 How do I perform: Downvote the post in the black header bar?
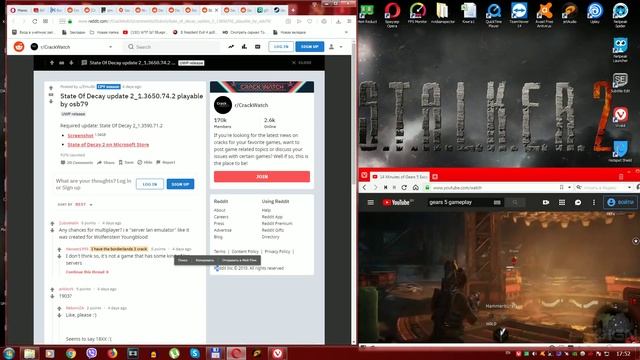pos(71,63)
